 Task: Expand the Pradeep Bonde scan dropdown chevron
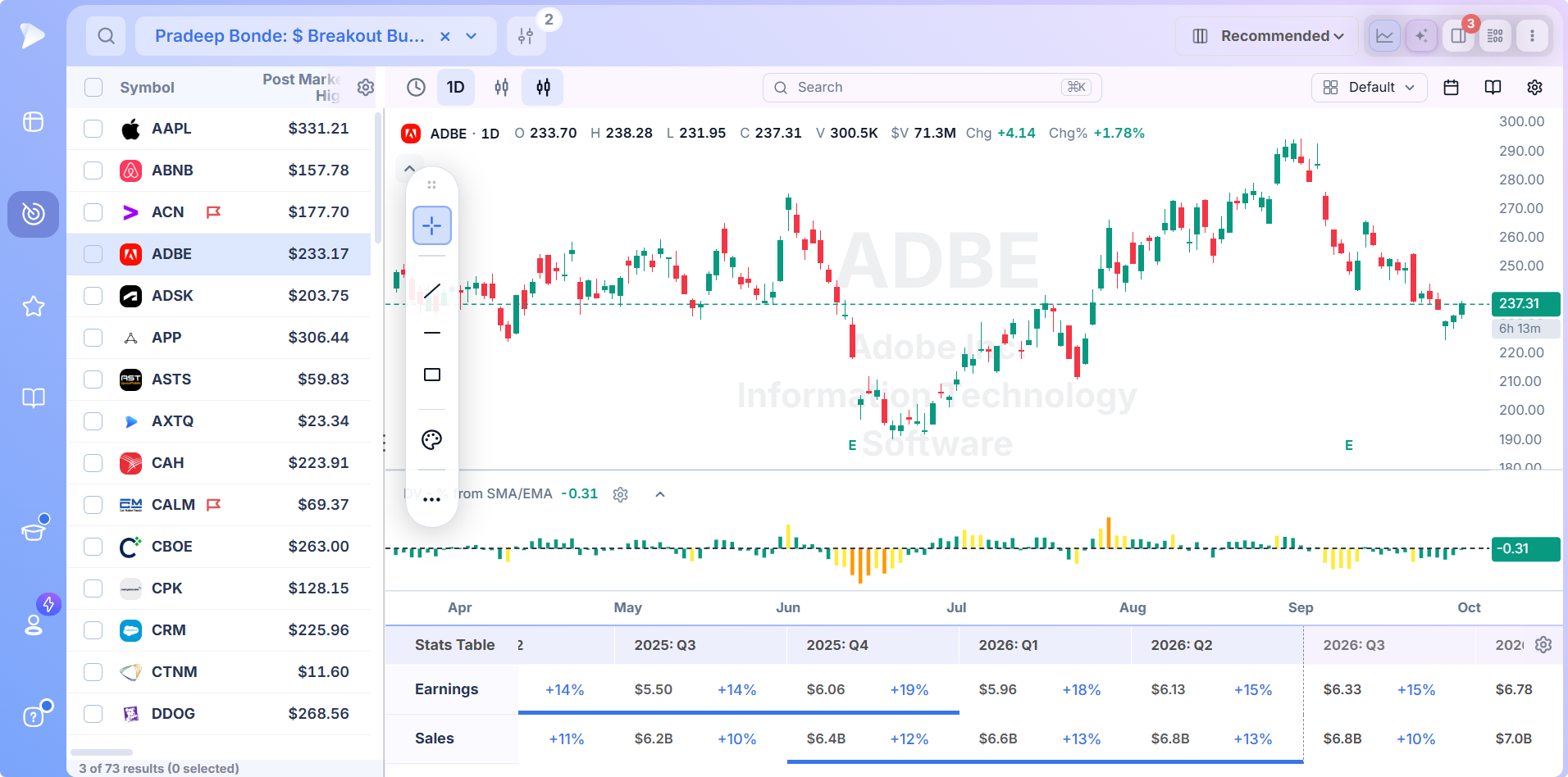pos(472,36)
